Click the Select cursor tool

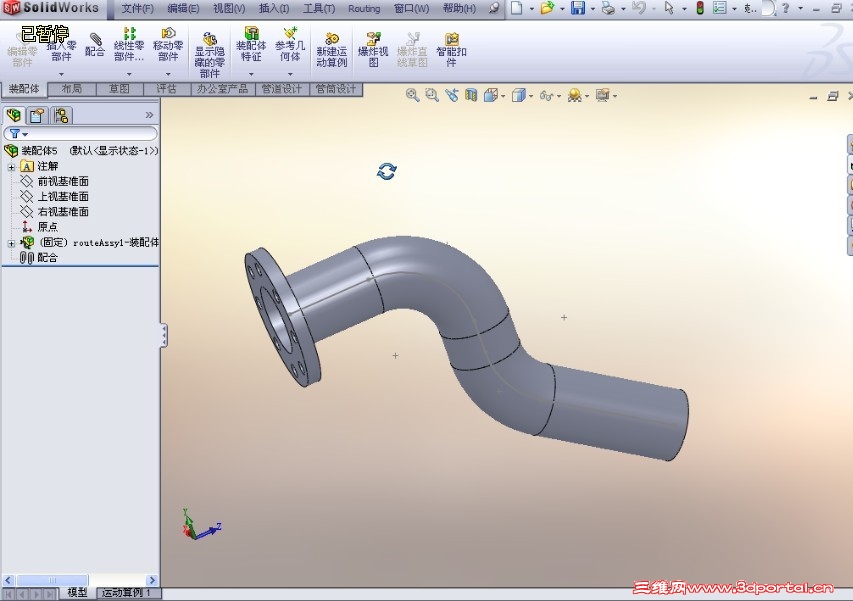669,8
